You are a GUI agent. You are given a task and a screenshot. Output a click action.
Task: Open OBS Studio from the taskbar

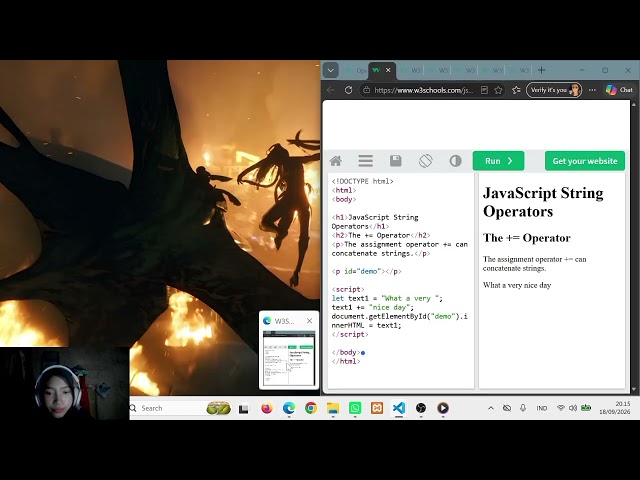pos(421,408)
